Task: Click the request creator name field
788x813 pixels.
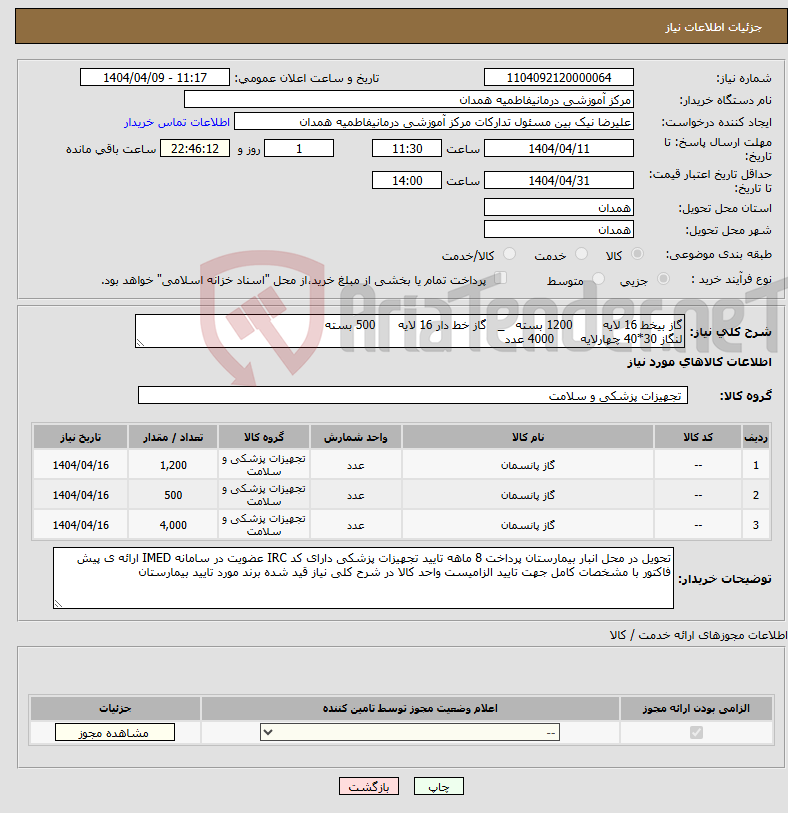Action: 433,122
